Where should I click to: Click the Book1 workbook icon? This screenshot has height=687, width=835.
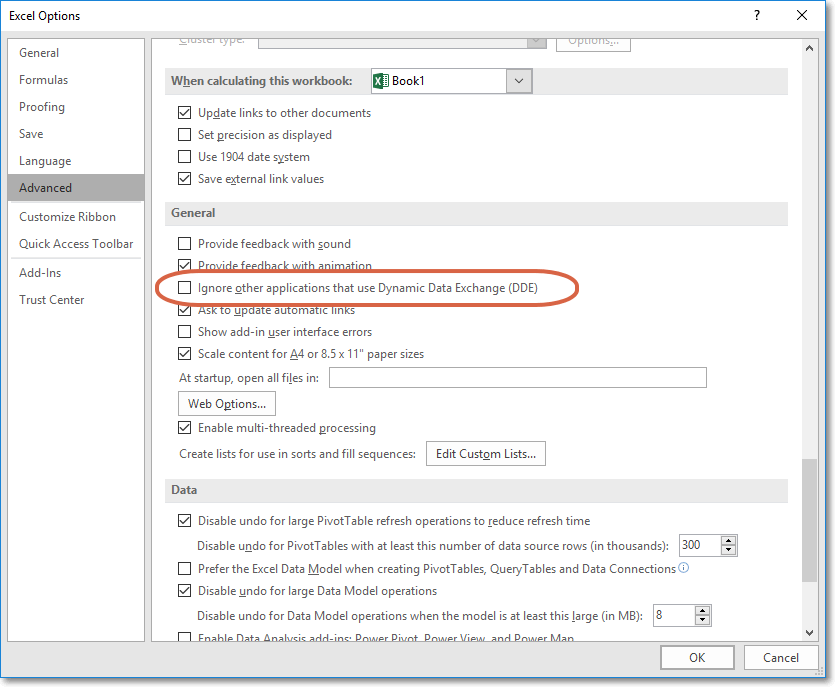(381, 80)
